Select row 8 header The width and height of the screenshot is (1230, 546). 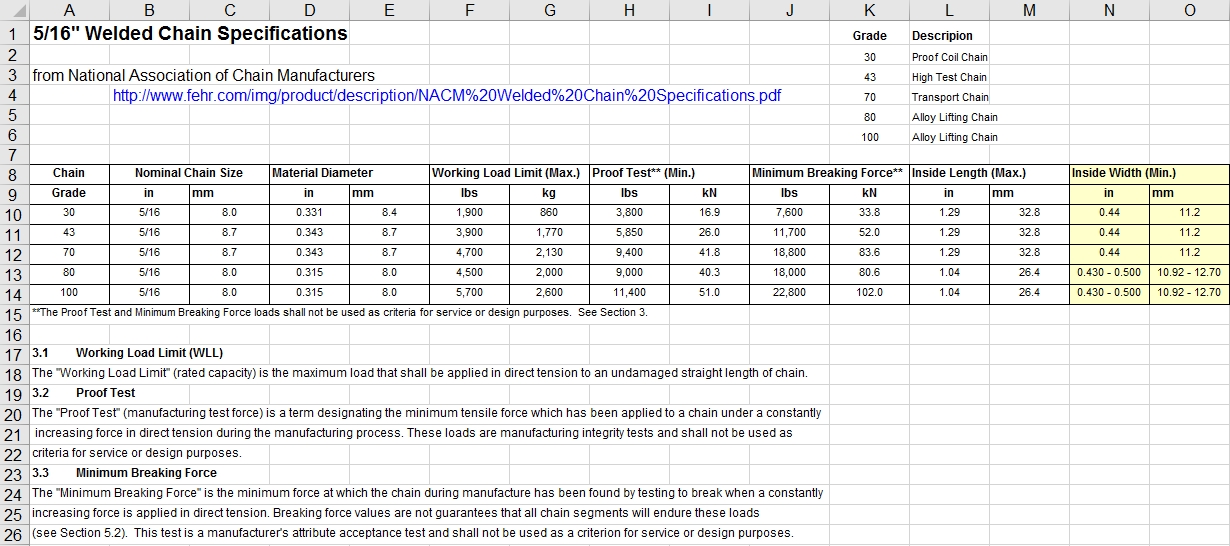pyautogui.click(x=13, y=173)
